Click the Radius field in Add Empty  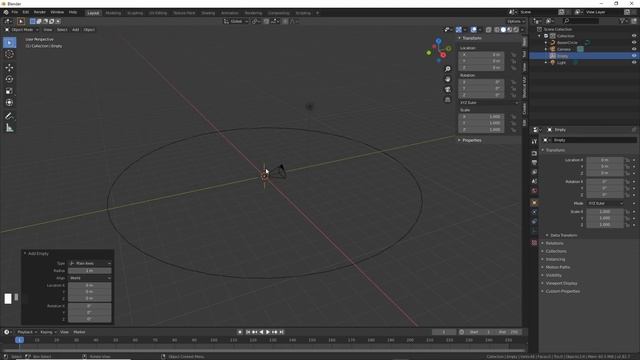90,271
